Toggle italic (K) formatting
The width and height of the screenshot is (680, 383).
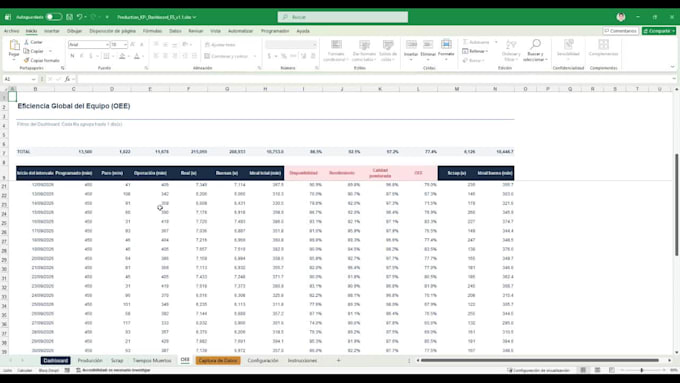[x=82, y=56]
